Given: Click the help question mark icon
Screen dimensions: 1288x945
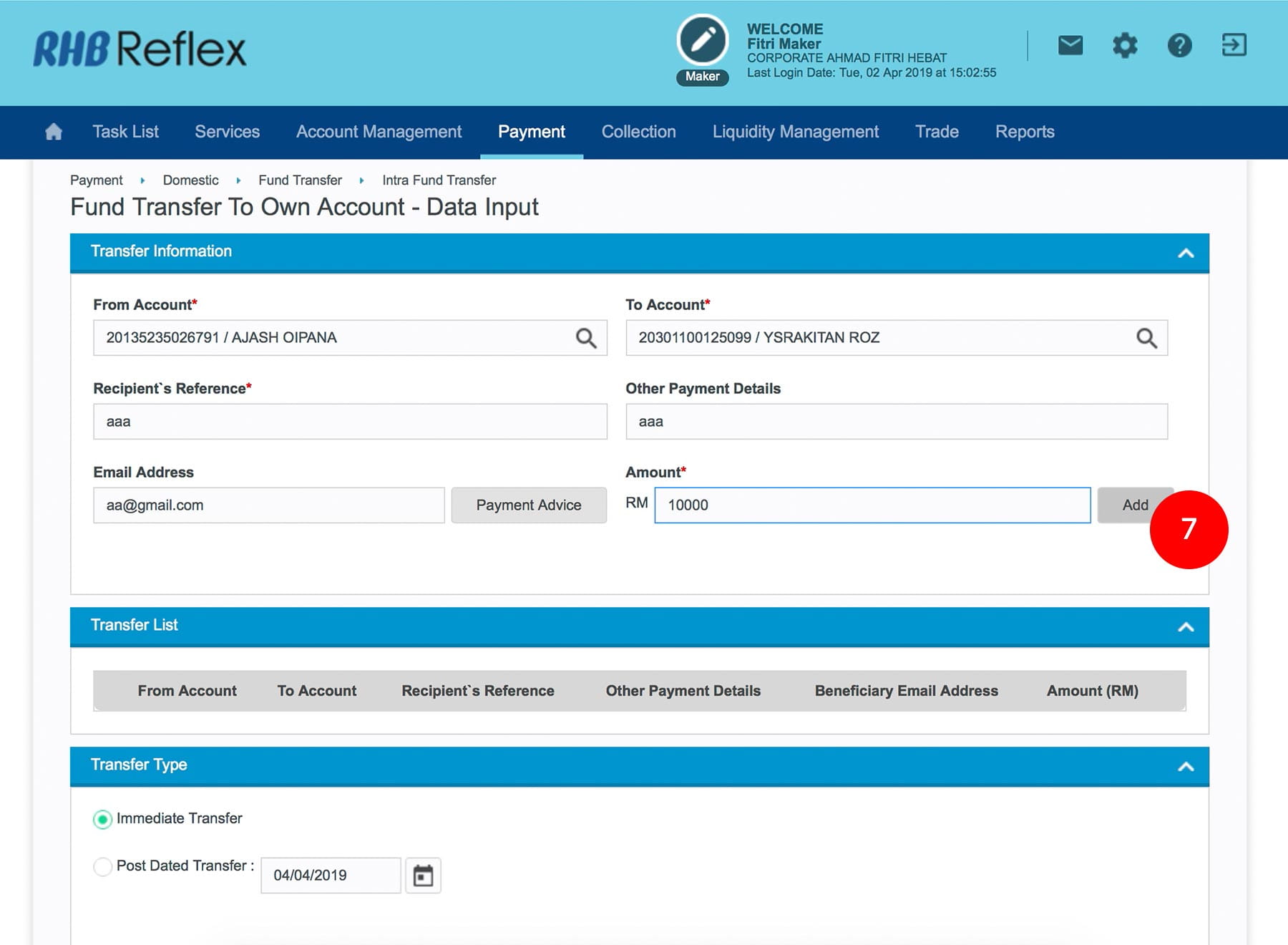Looking at the screenshot, I should (1179, 46).
